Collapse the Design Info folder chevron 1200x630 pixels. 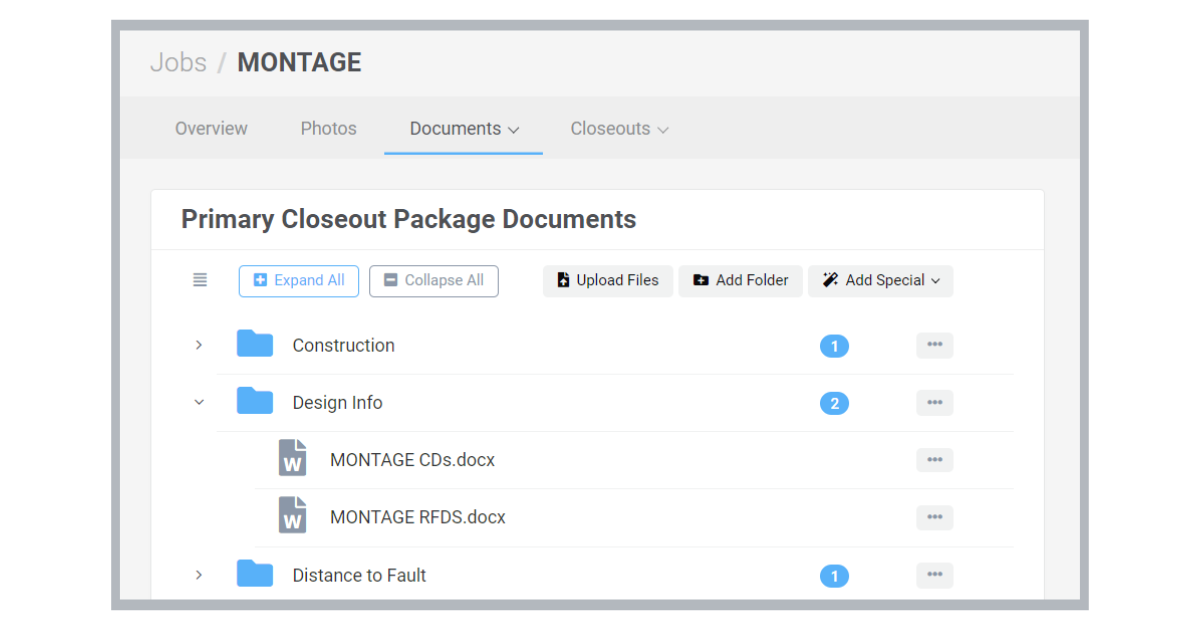click(x=199, y=403)
